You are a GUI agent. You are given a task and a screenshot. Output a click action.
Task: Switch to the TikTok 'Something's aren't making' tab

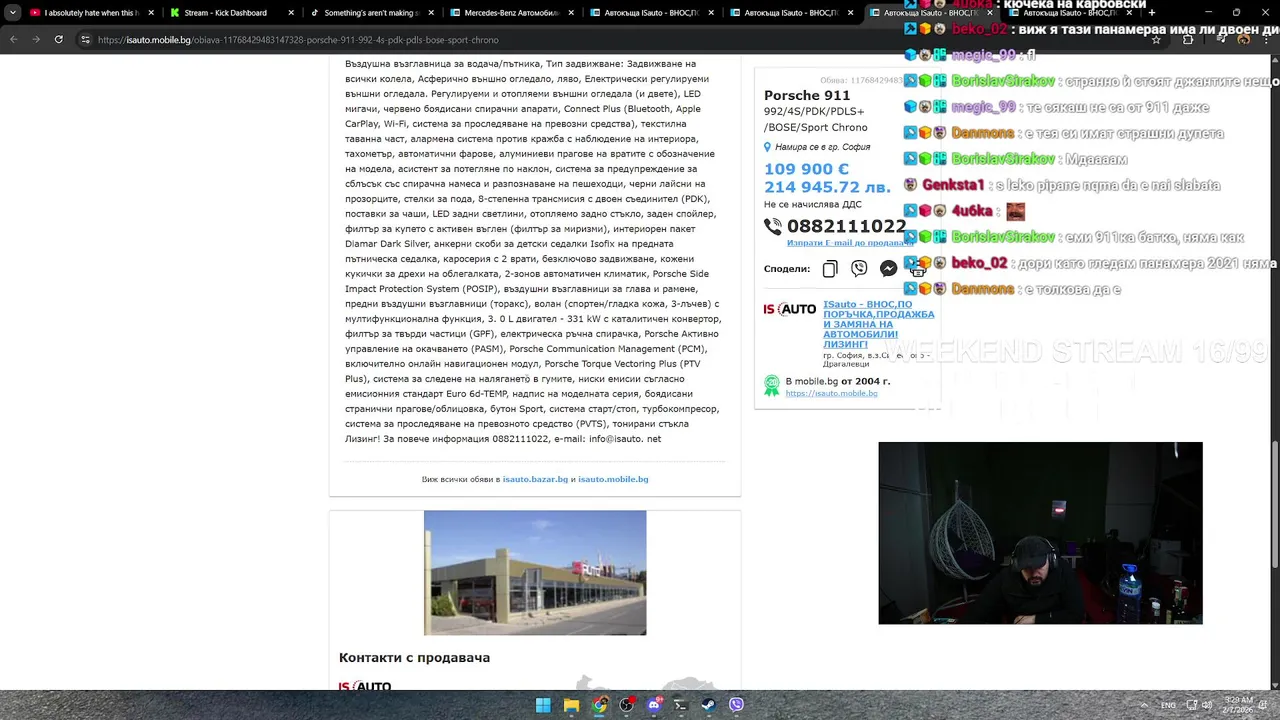[x=370, y=13]
